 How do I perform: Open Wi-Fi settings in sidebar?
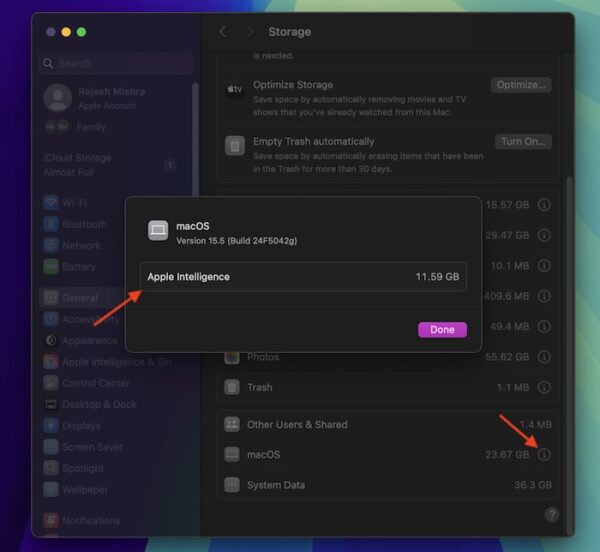point(75,203)
